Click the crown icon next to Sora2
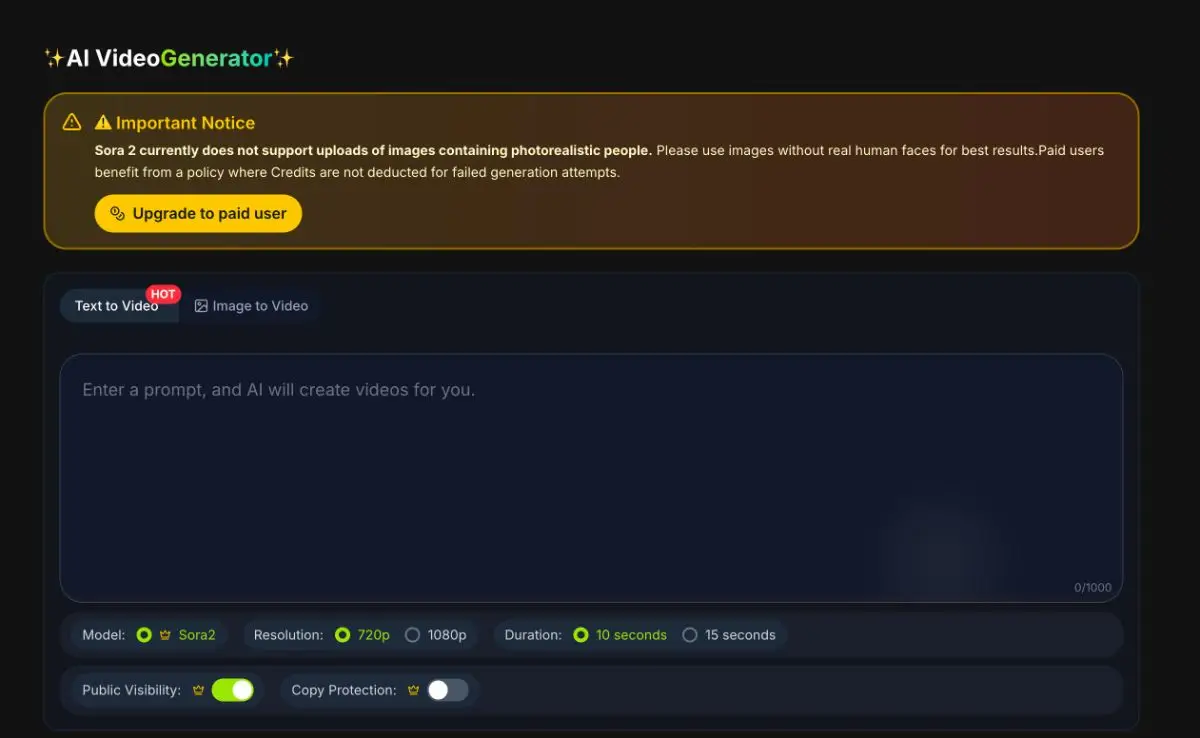 [x=165, y=635]
